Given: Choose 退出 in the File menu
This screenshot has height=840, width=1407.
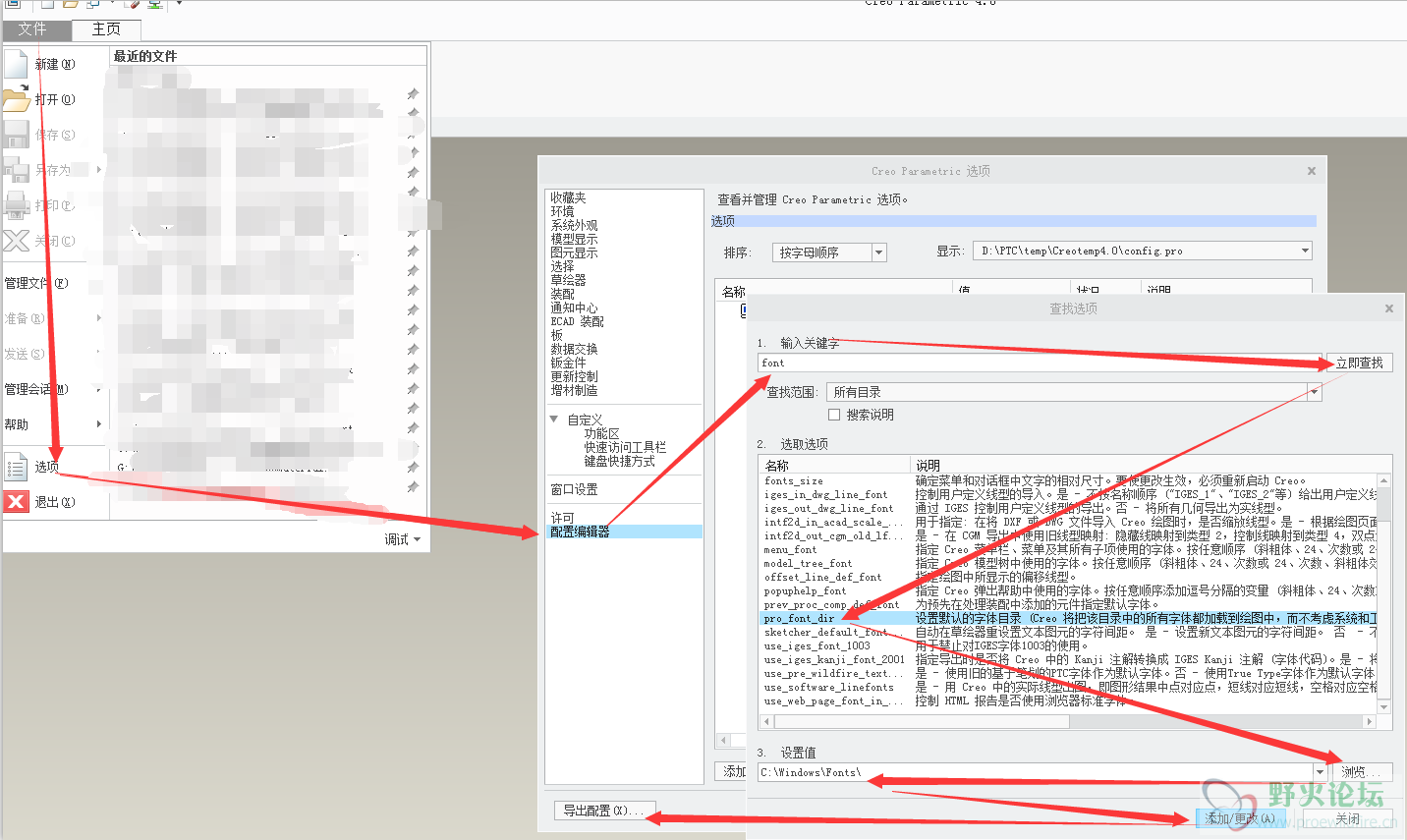Looking at the screenshot, I should tap(55, 502).
